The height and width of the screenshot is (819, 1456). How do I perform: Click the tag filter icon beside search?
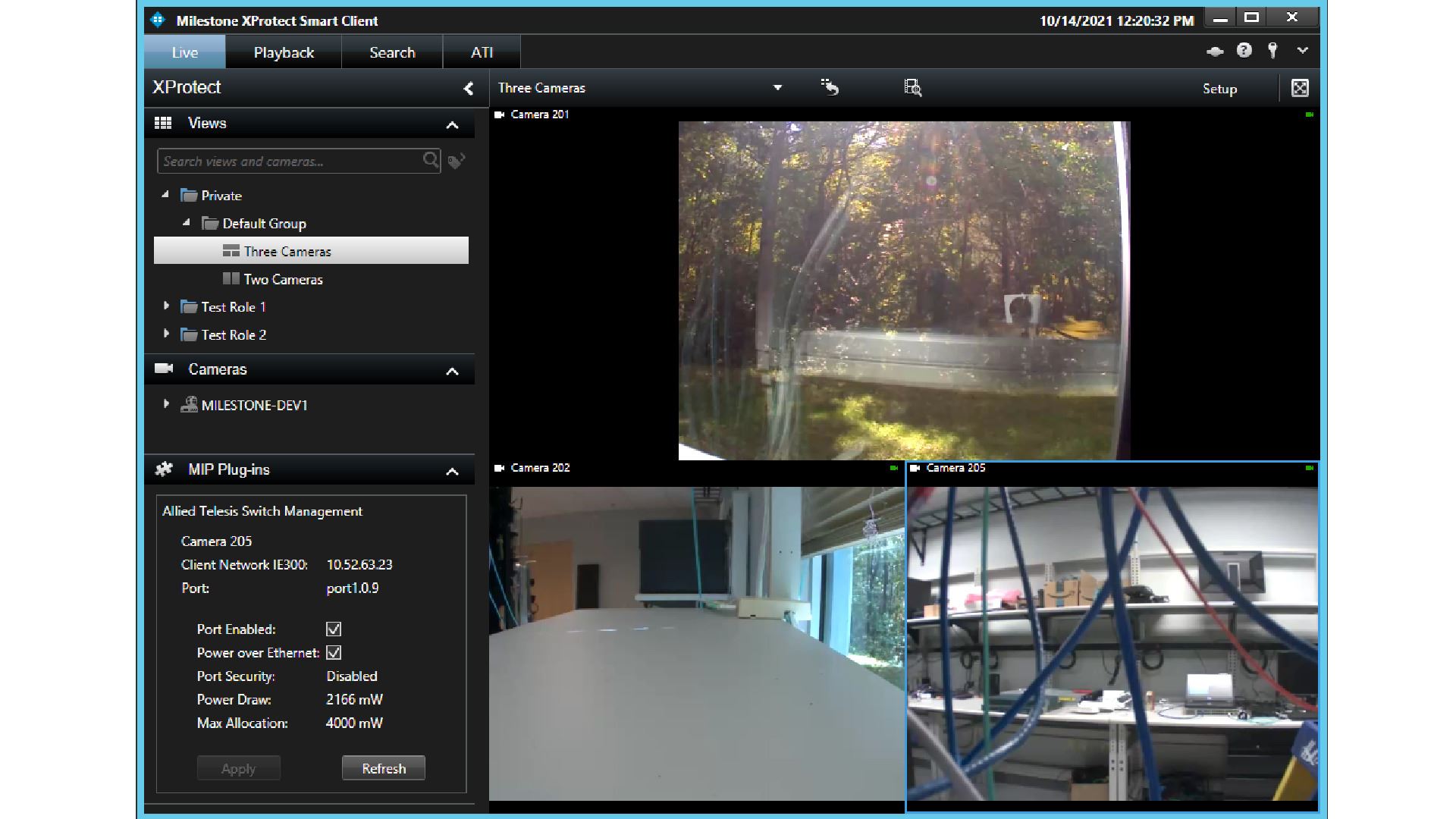[x=457, y=161]
